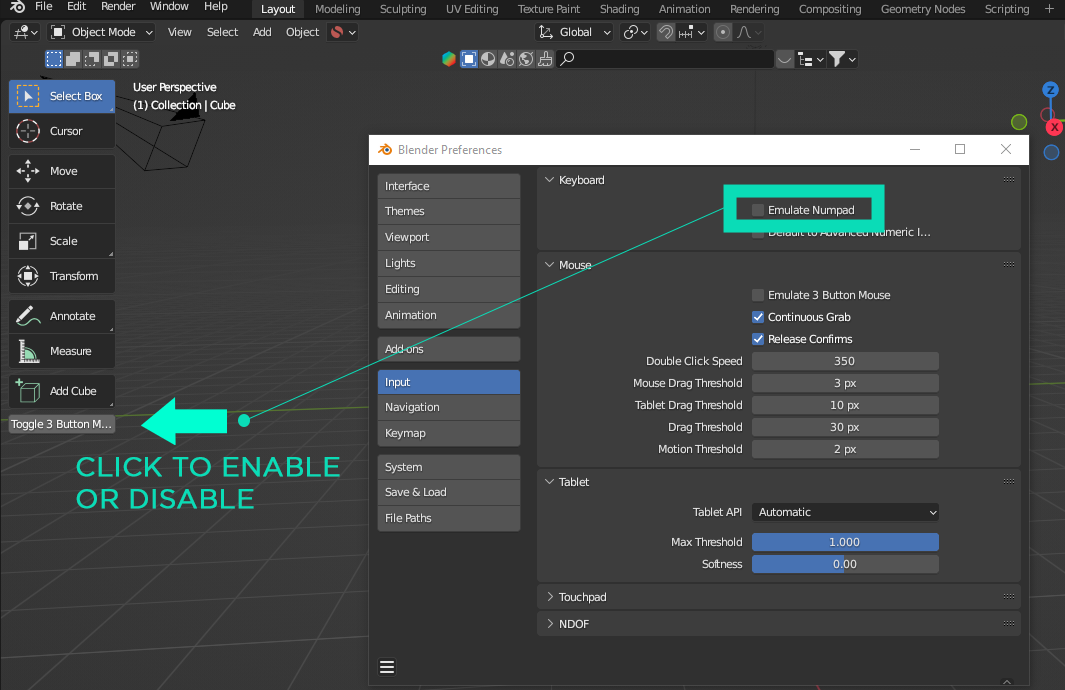Expand the Touchpad section
1065x690 pixels.
click(549, 597)
